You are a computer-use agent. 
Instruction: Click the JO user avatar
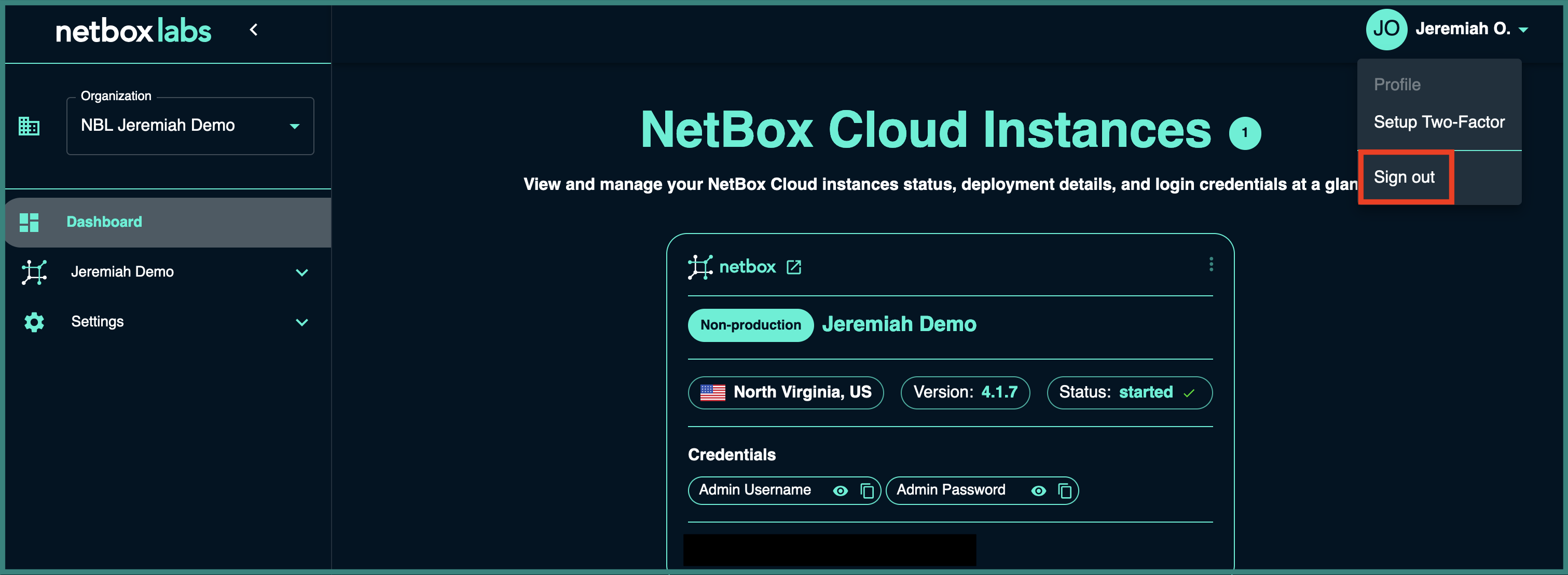tap(1386, 29)
